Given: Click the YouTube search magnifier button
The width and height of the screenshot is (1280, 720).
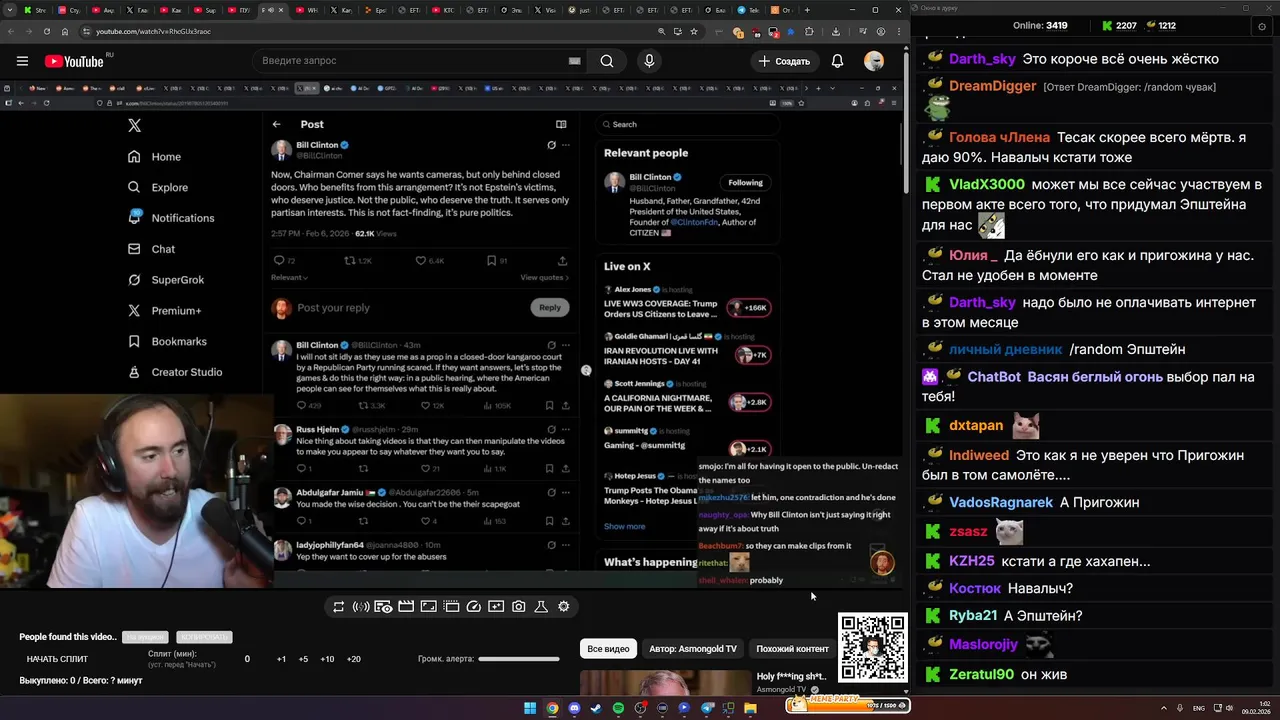Looking at the screenshot, I should click(x=607, y=61).
